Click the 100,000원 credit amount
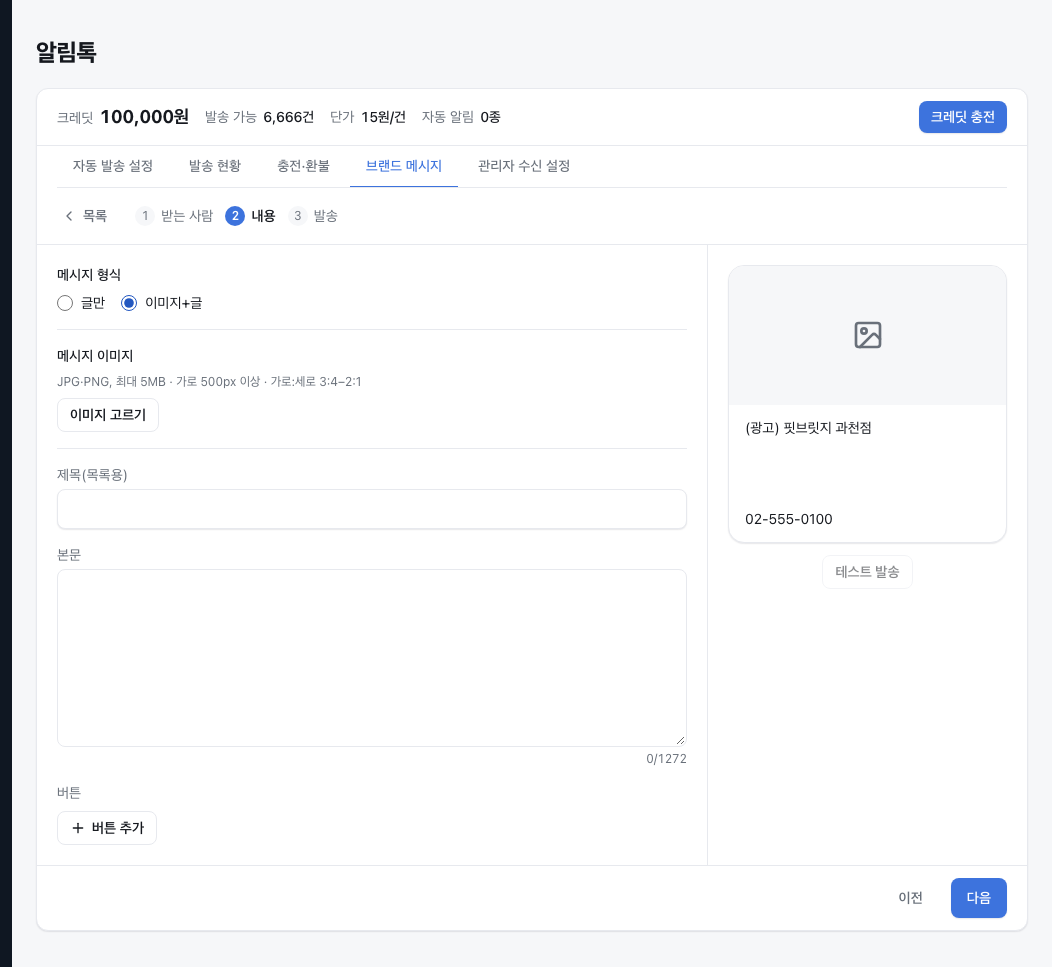 pyautogui.click(x=145, y=117)
